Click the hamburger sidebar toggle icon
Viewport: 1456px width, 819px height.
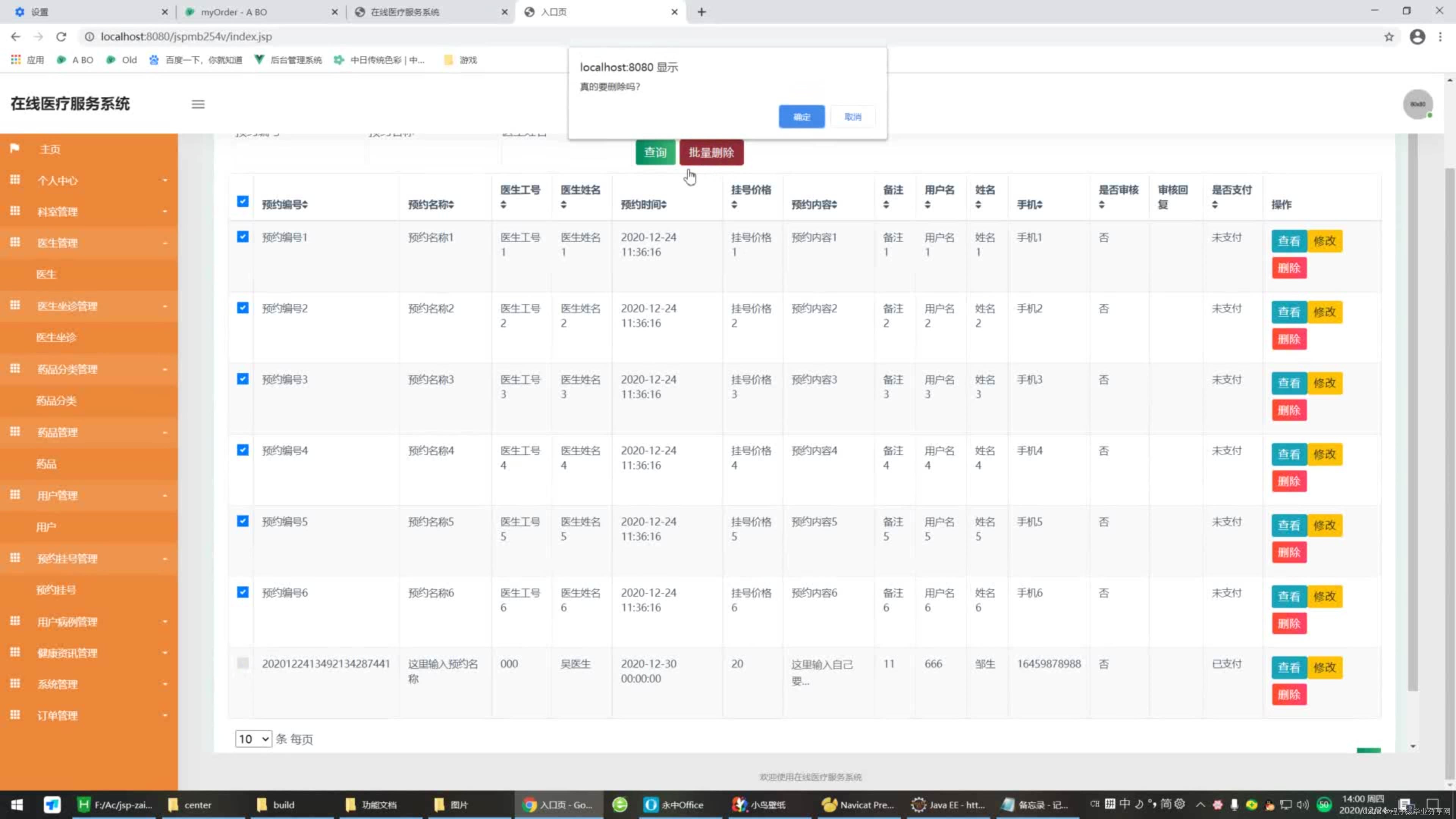(x=198, y=104)
